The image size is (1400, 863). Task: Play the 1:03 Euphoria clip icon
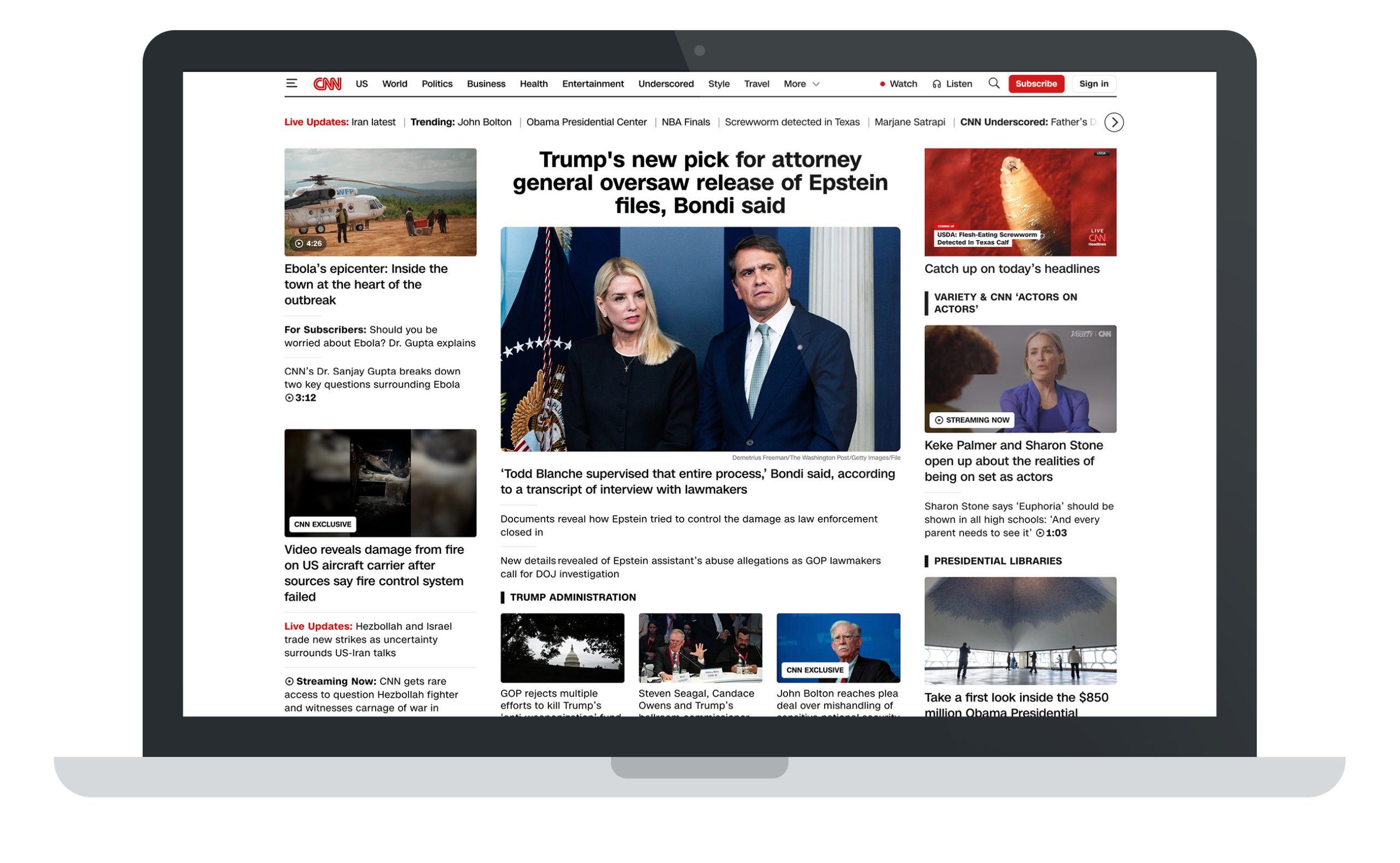point(1041,533)
